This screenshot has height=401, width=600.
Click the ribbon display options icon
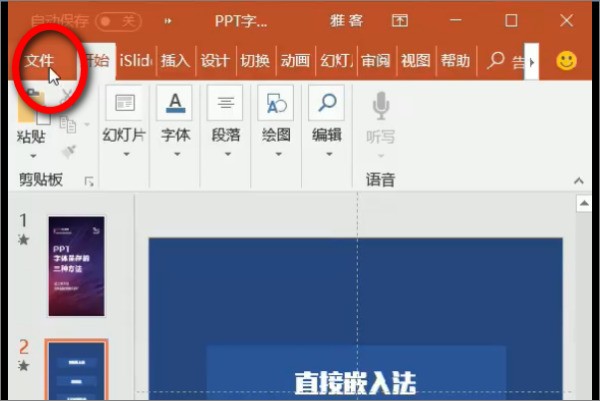point(400,21)
